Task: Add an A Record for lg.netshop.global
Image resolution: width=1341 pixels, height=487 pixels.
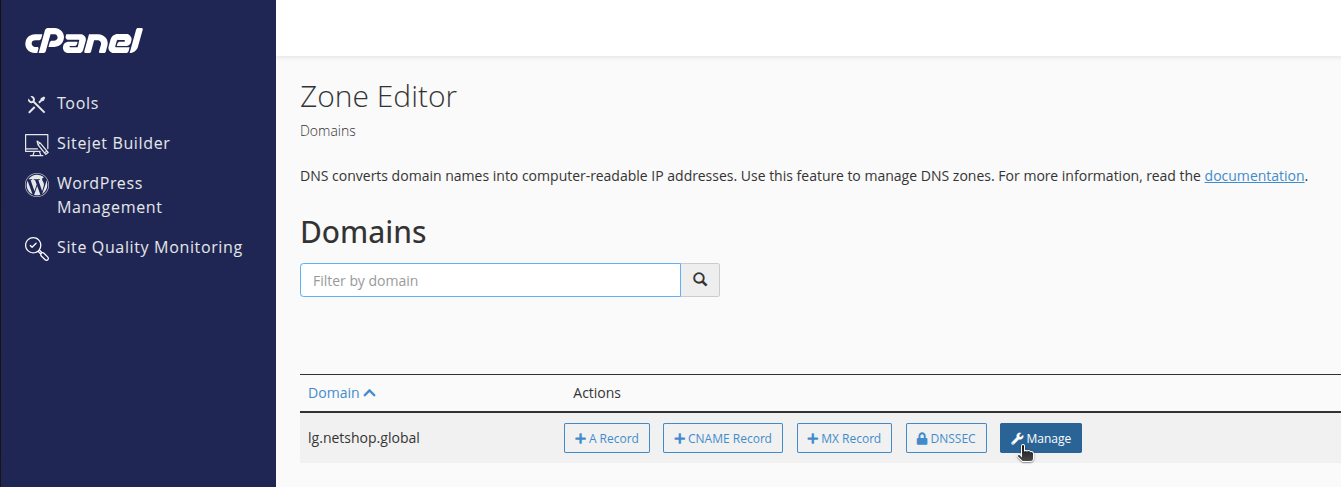Action: click(607, 438)
